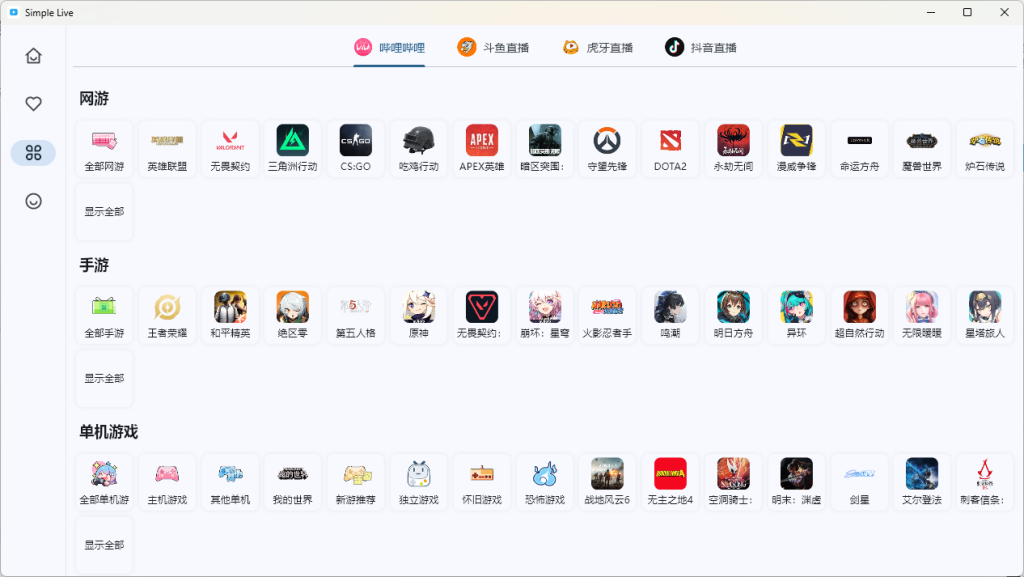This screenshot has height=577, width=1024.
Task: Open the Mine smiley icon in sidebar
Action: point(33,200)
